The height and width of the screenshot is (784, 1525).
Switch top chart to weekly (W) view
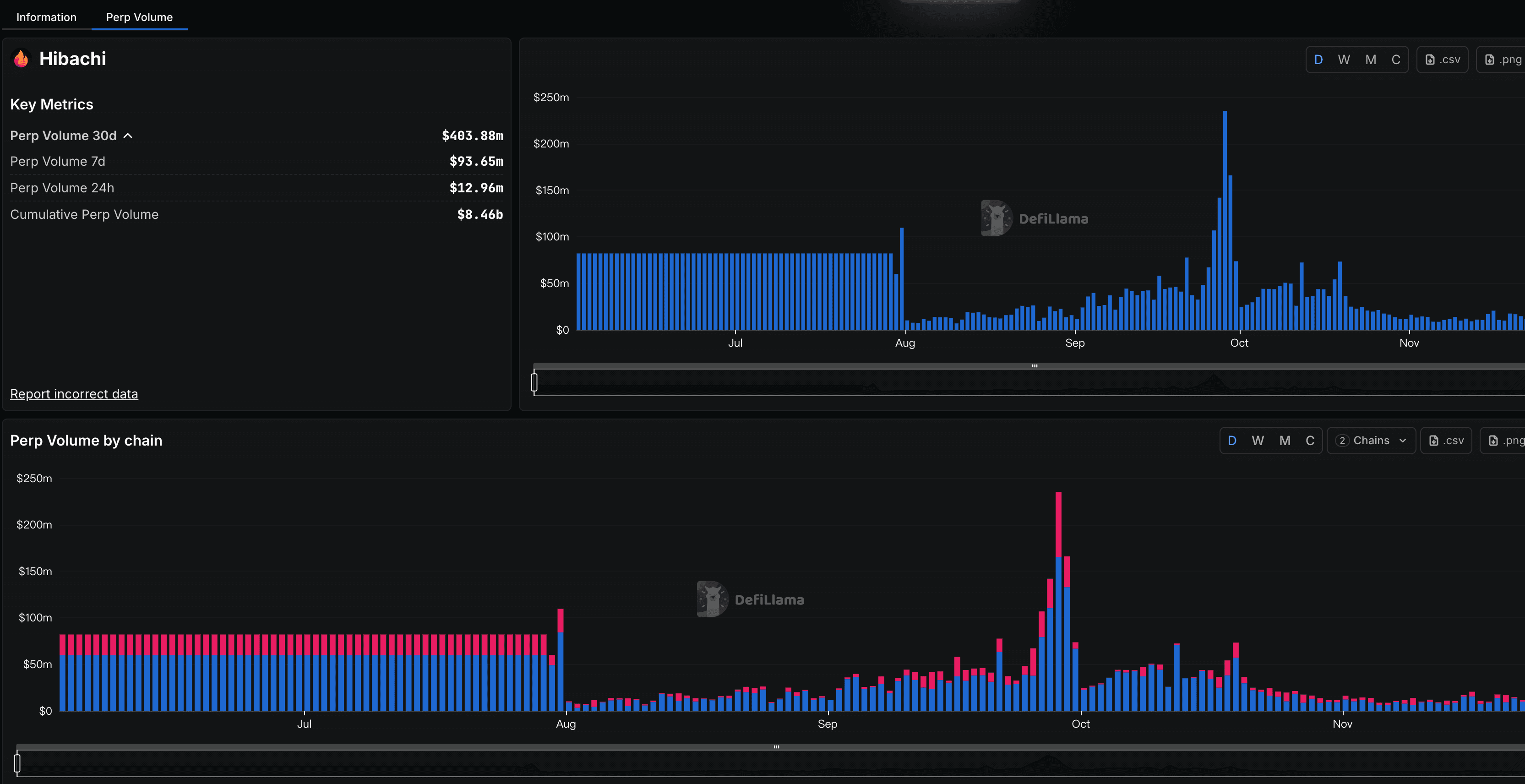pos(1344,60)
